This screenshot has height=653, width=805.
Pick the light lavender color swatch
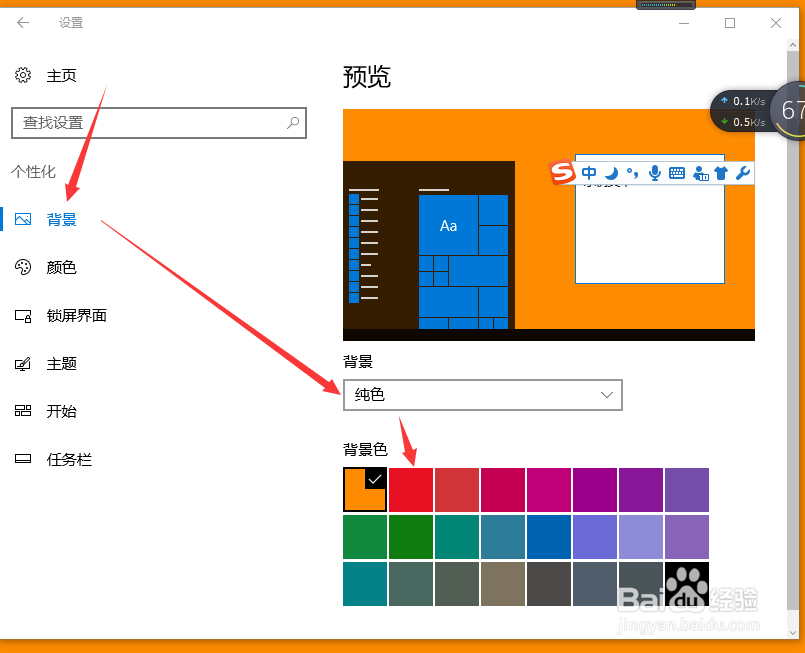point(641,537)
